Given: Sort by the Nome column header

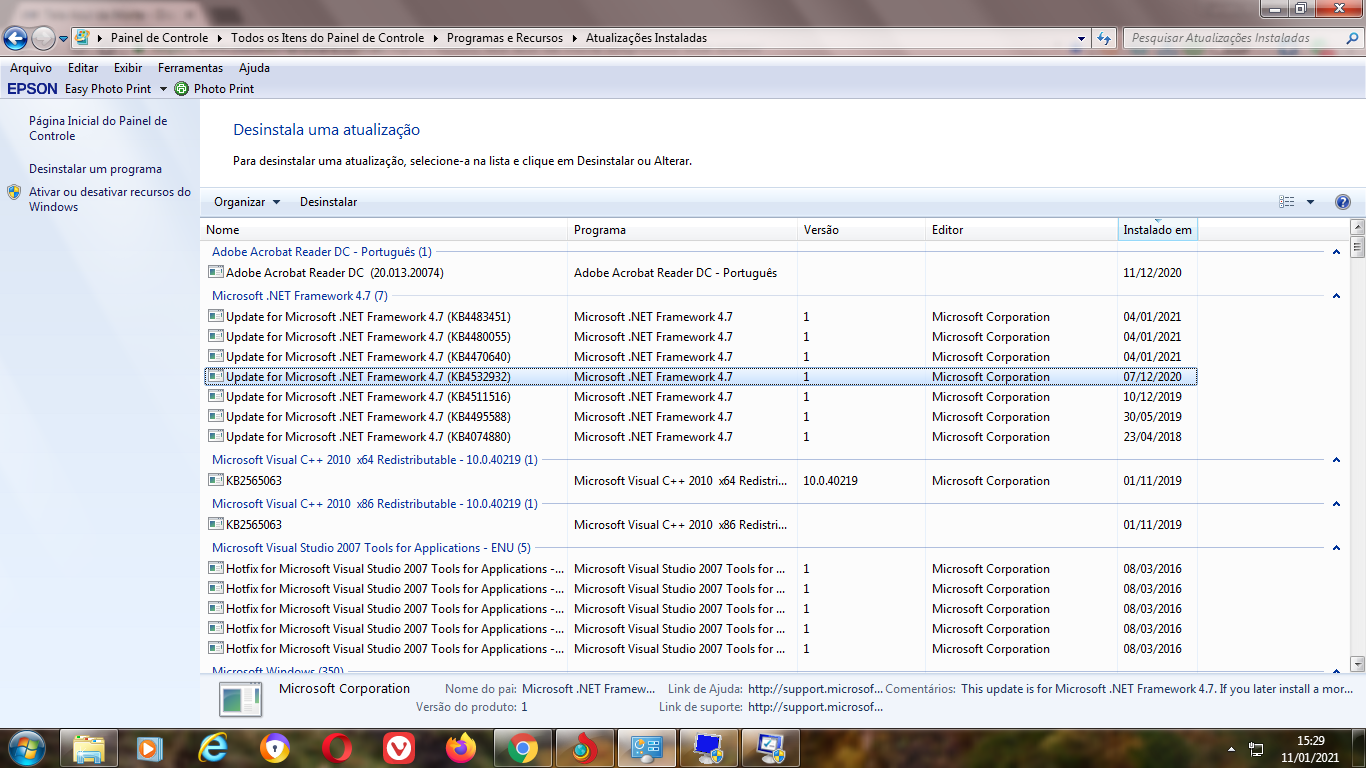Looking at the screenshot, I should pos(384,230).
